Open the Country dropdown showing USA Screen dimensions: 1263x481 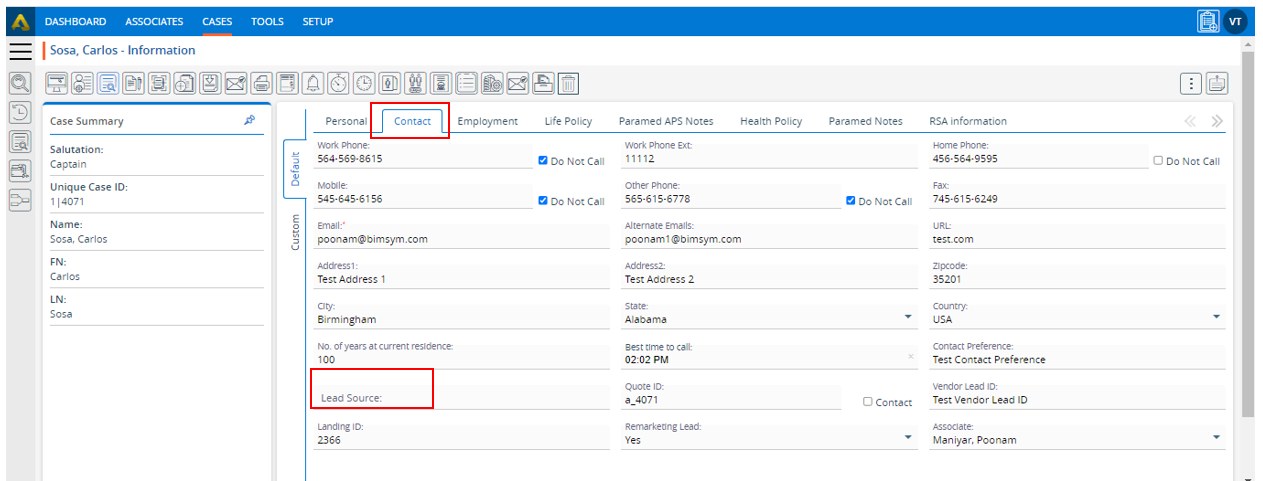click(x=1216, y=317)
